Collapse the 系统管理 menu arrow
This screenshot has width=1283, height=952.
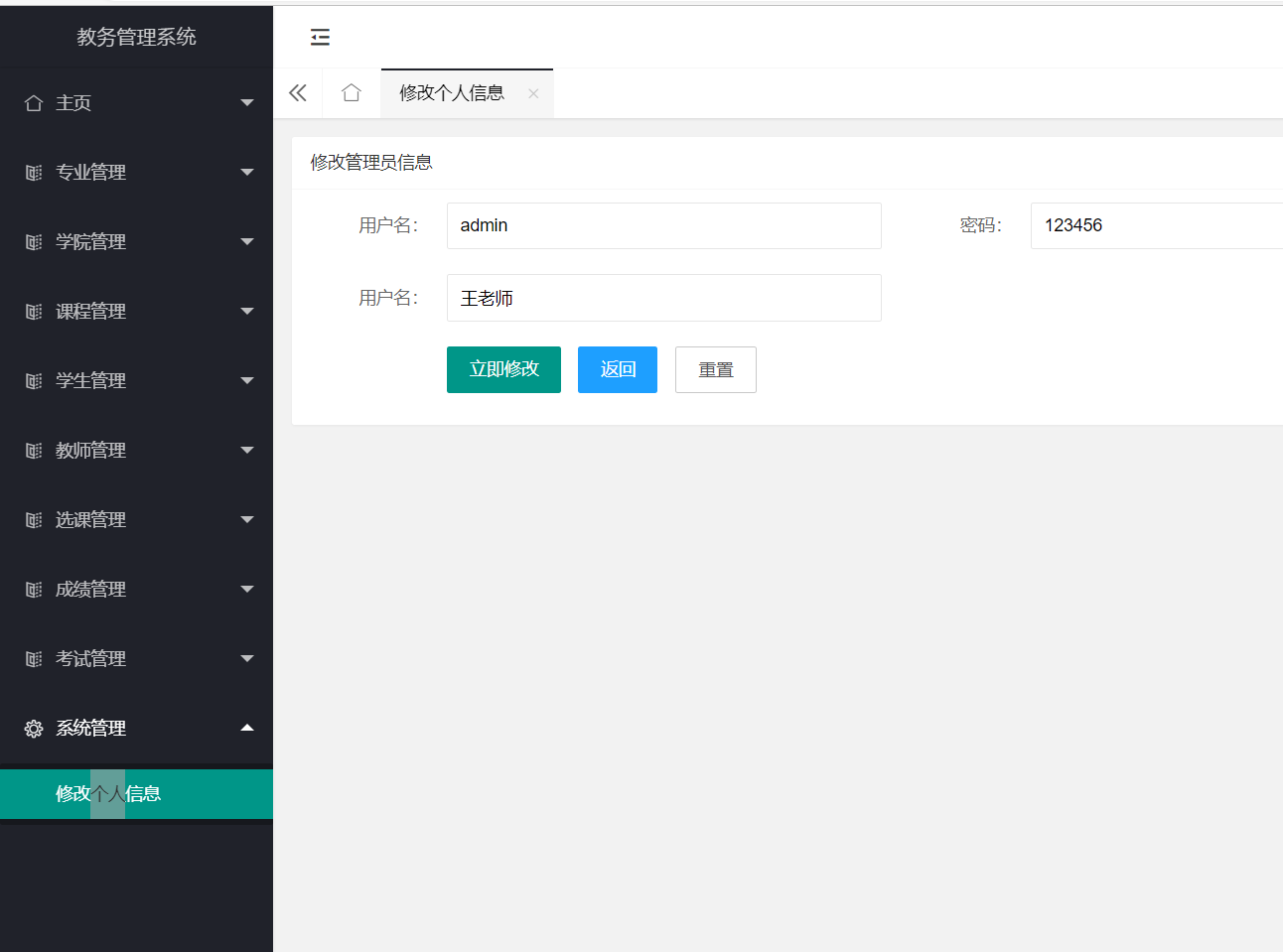pyautogui.click(x=247, y=728)
